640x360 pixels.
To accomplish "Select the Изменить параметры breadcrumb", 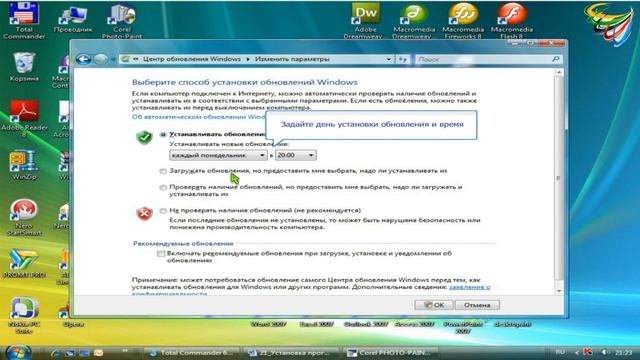I will pyautogui.click(x=292, y=59).
